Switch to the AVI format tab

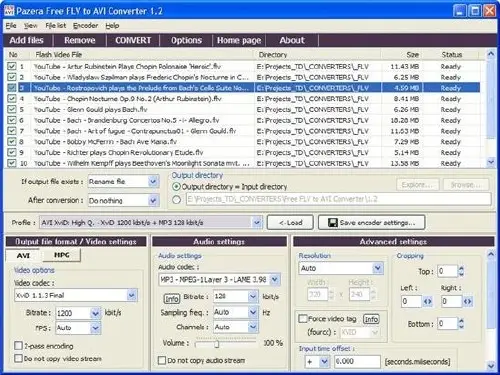tap(23, 256)
